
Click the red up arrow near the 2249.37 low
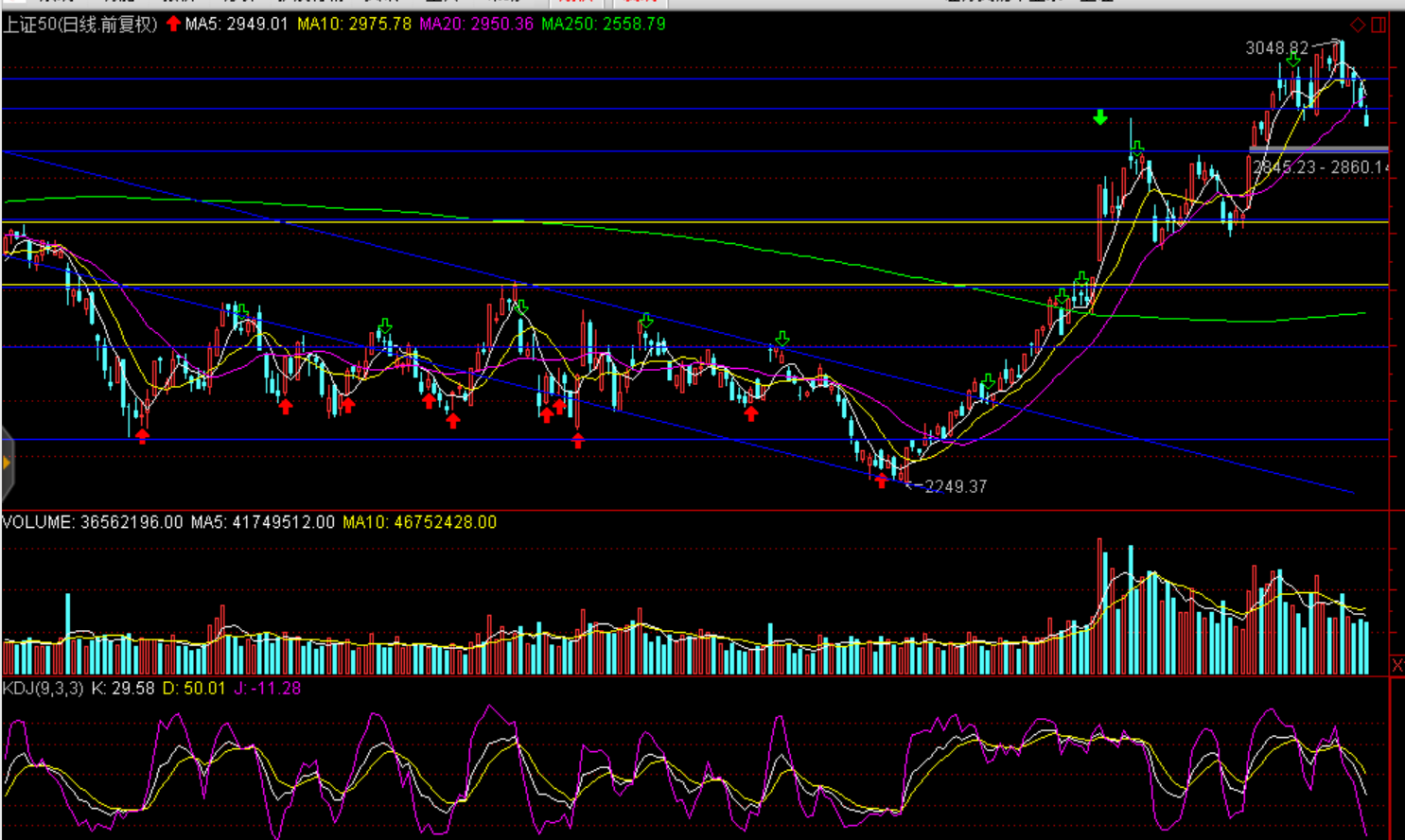[882, 481]
